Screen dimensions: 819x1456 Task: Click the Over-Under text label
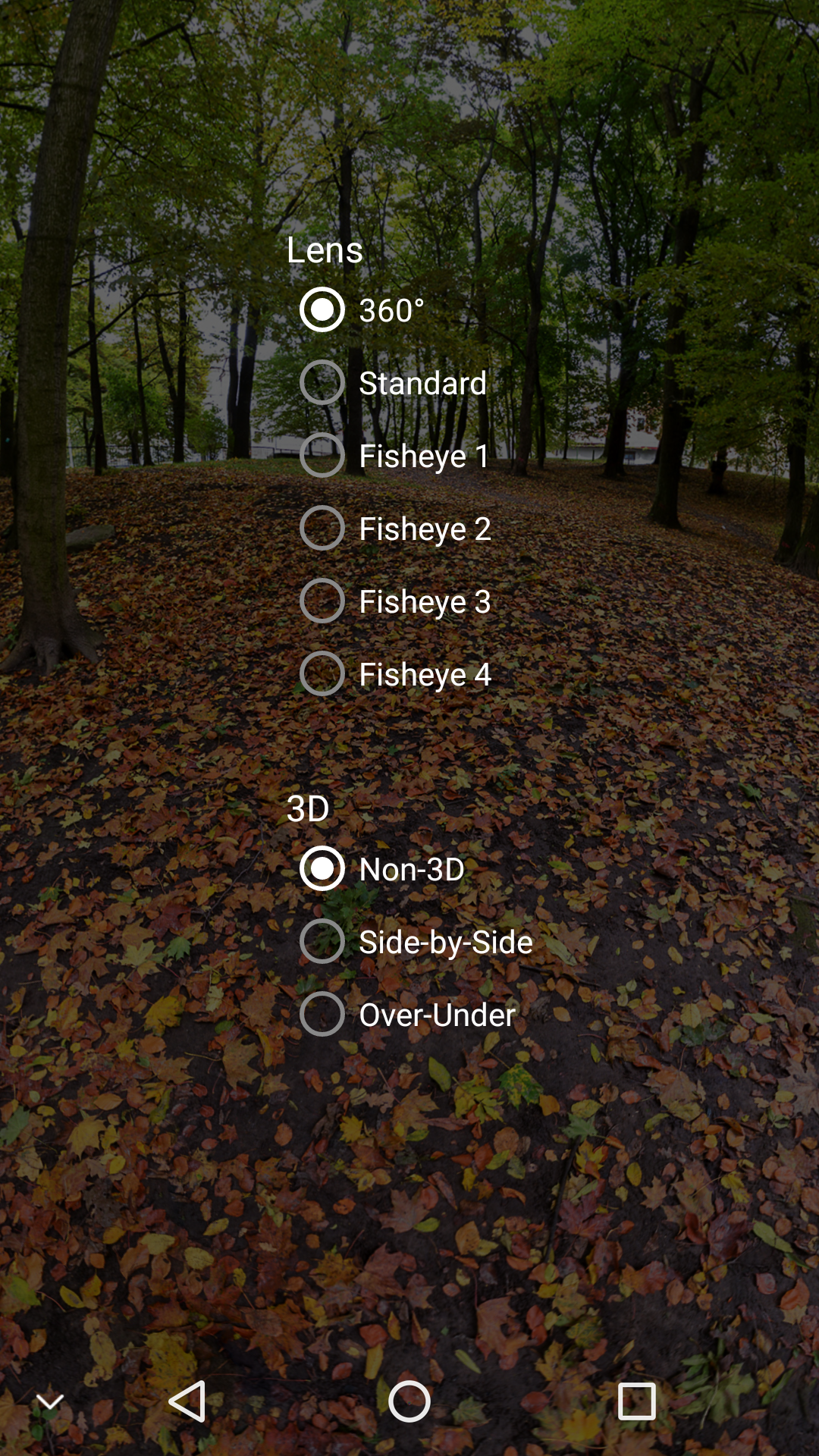(437, 1015)
